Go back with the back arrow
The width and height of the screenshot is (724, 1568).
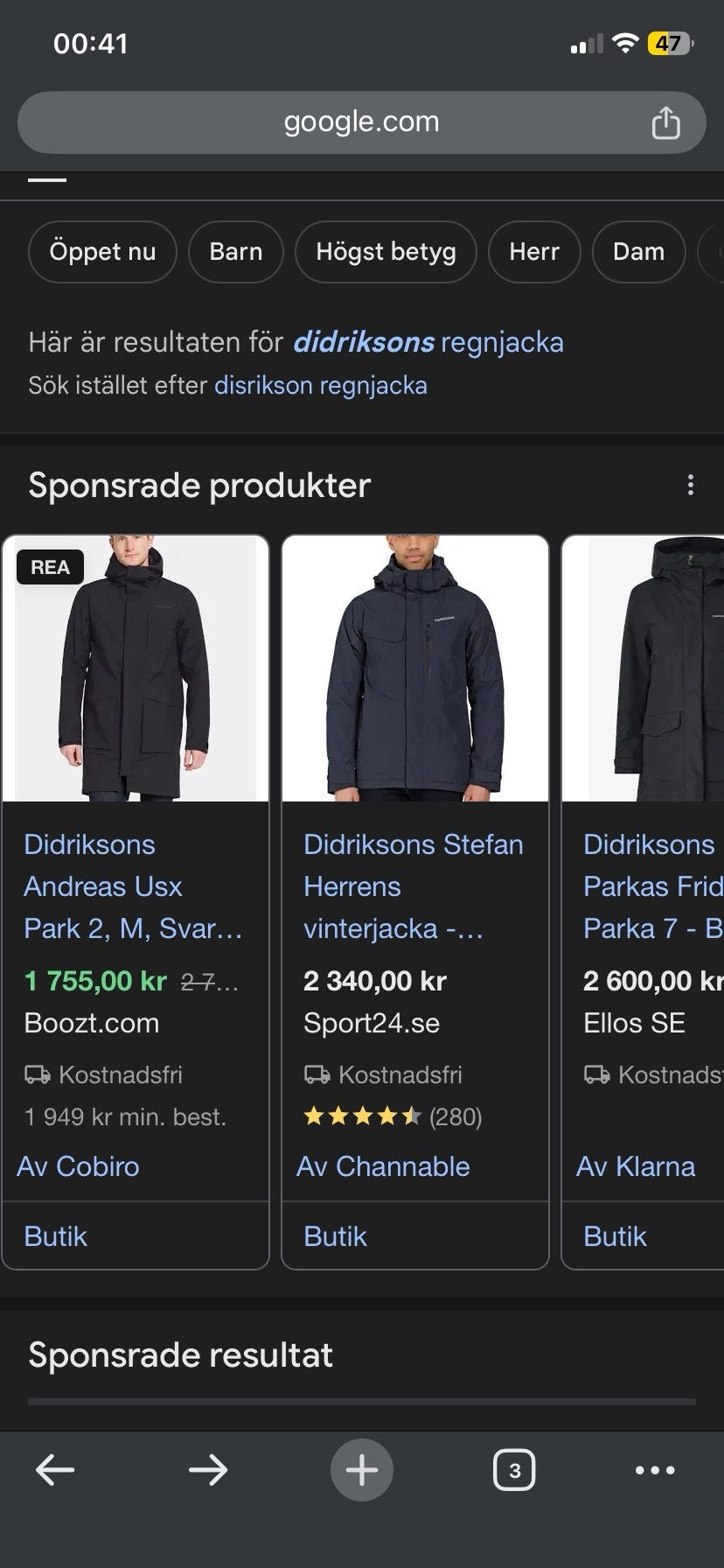point(55,1470)
